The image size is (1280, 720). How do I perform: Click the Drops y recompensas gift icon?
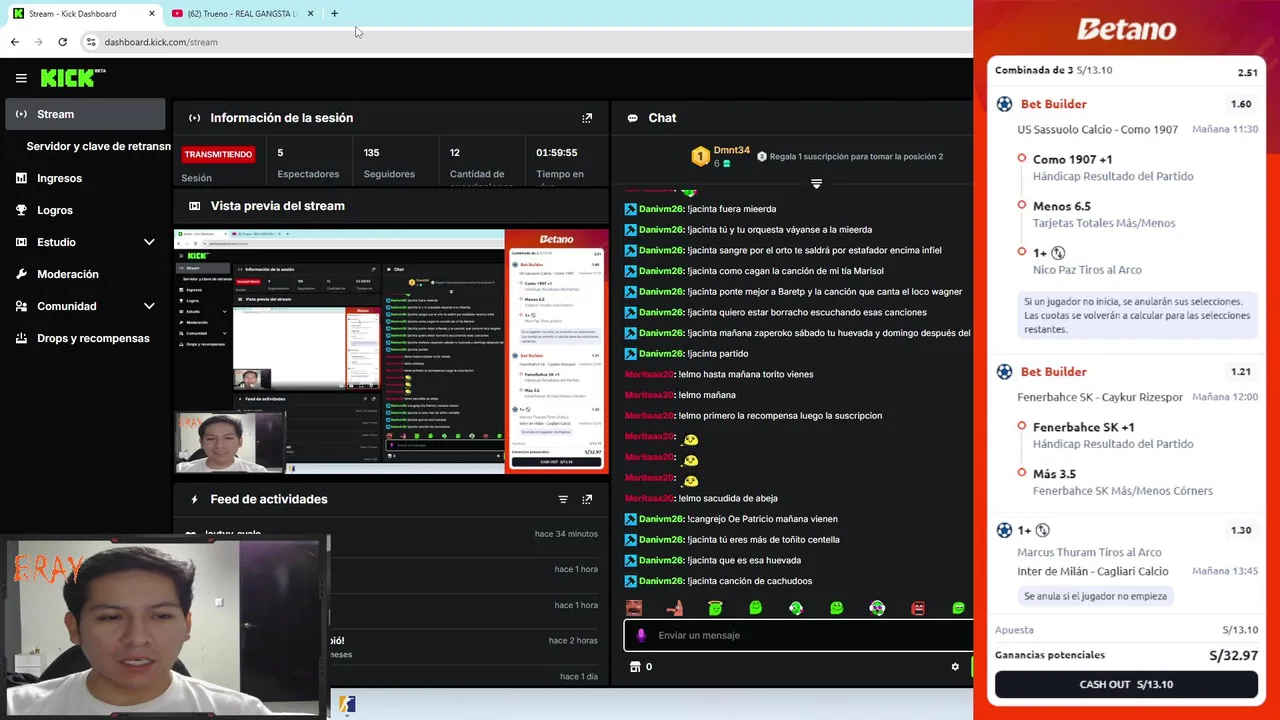click(21, 338)
